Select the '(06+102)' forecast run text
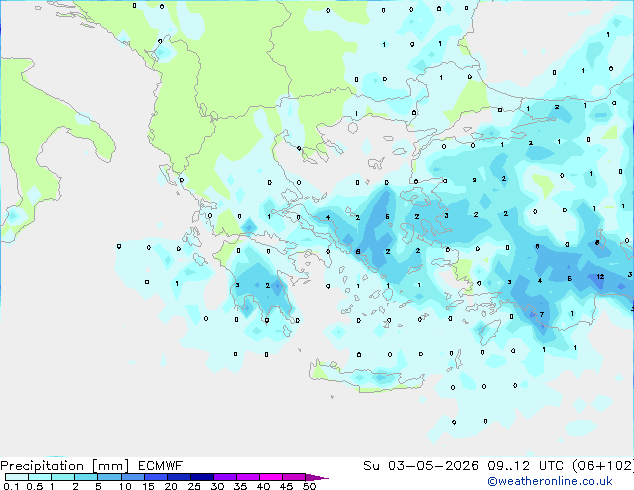634x490 pixels. point(603,466)
